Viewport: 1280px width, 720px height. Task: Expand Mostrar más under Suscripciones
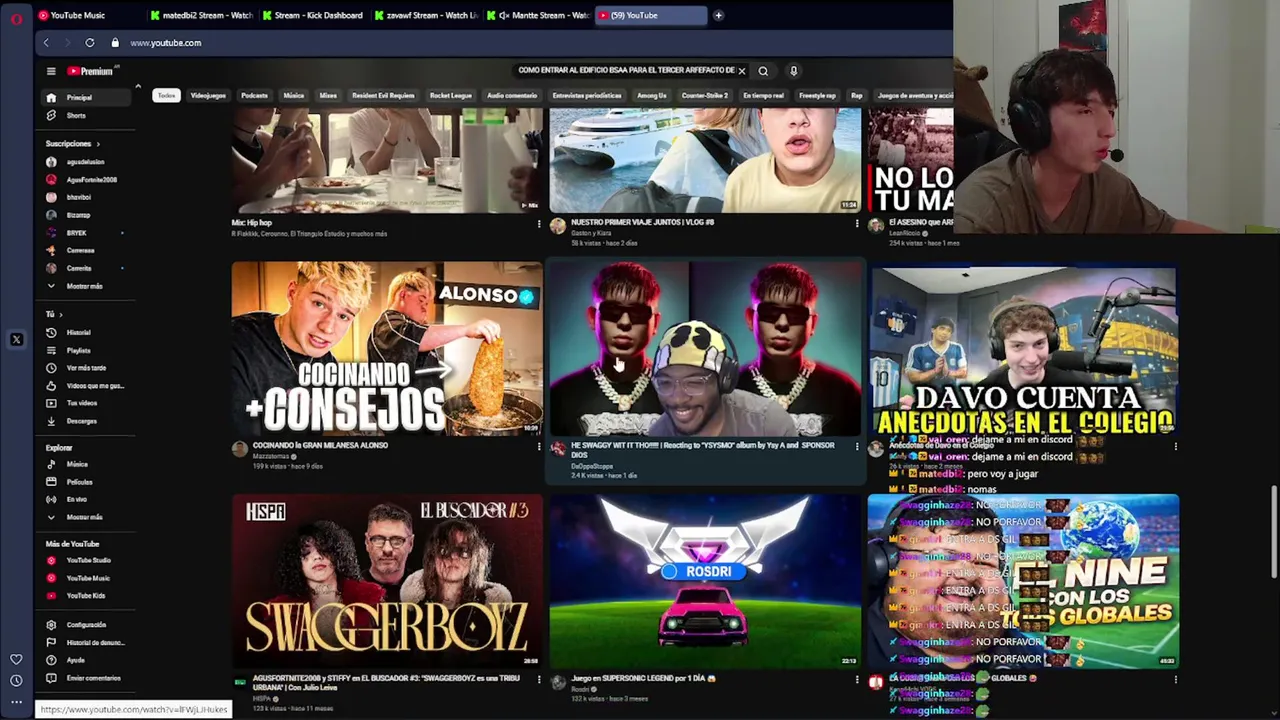point(88,287)
